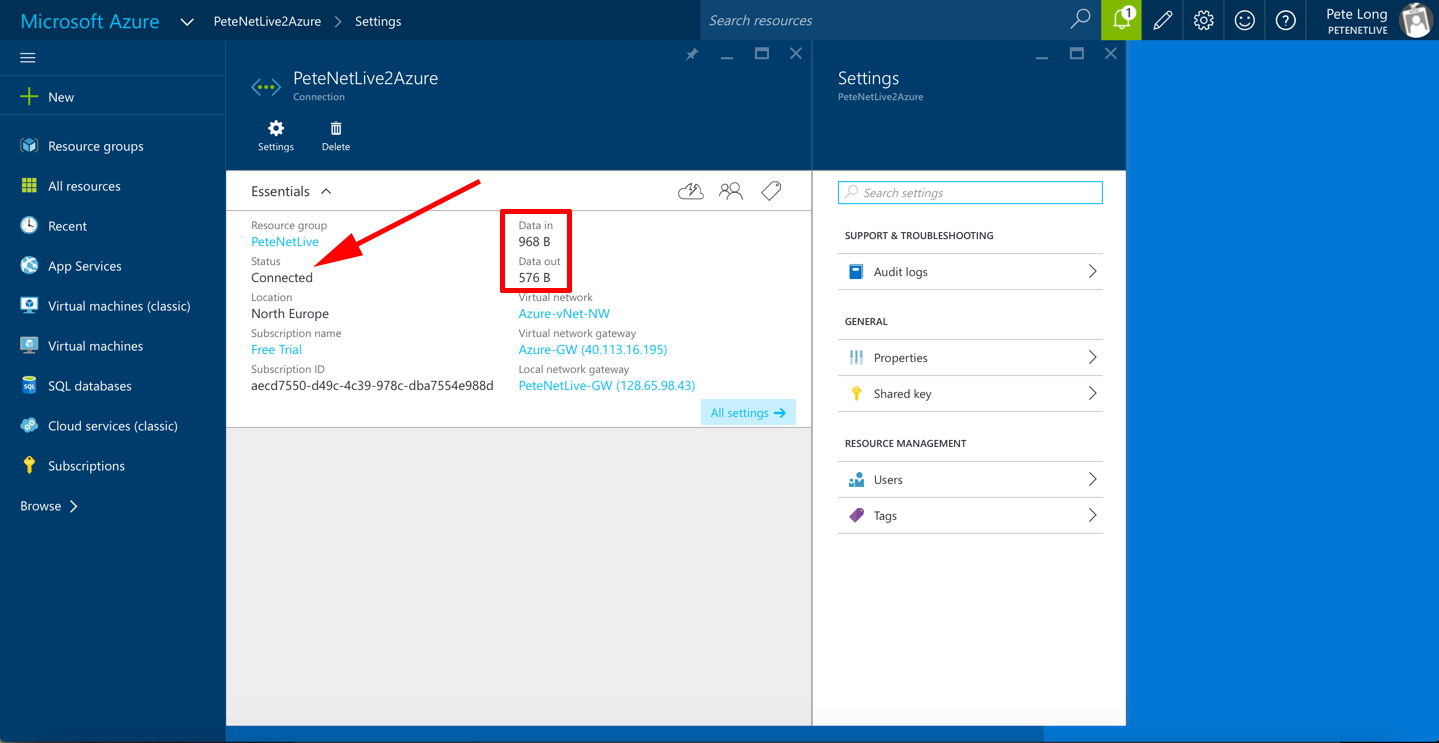Click the Search settings field

tap(970, 192)
